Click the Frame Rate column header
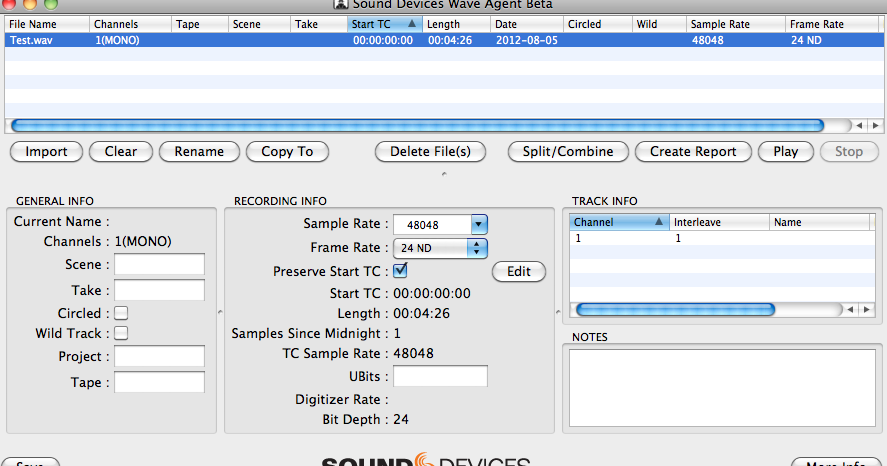887x466 pixels. point(833,24)
